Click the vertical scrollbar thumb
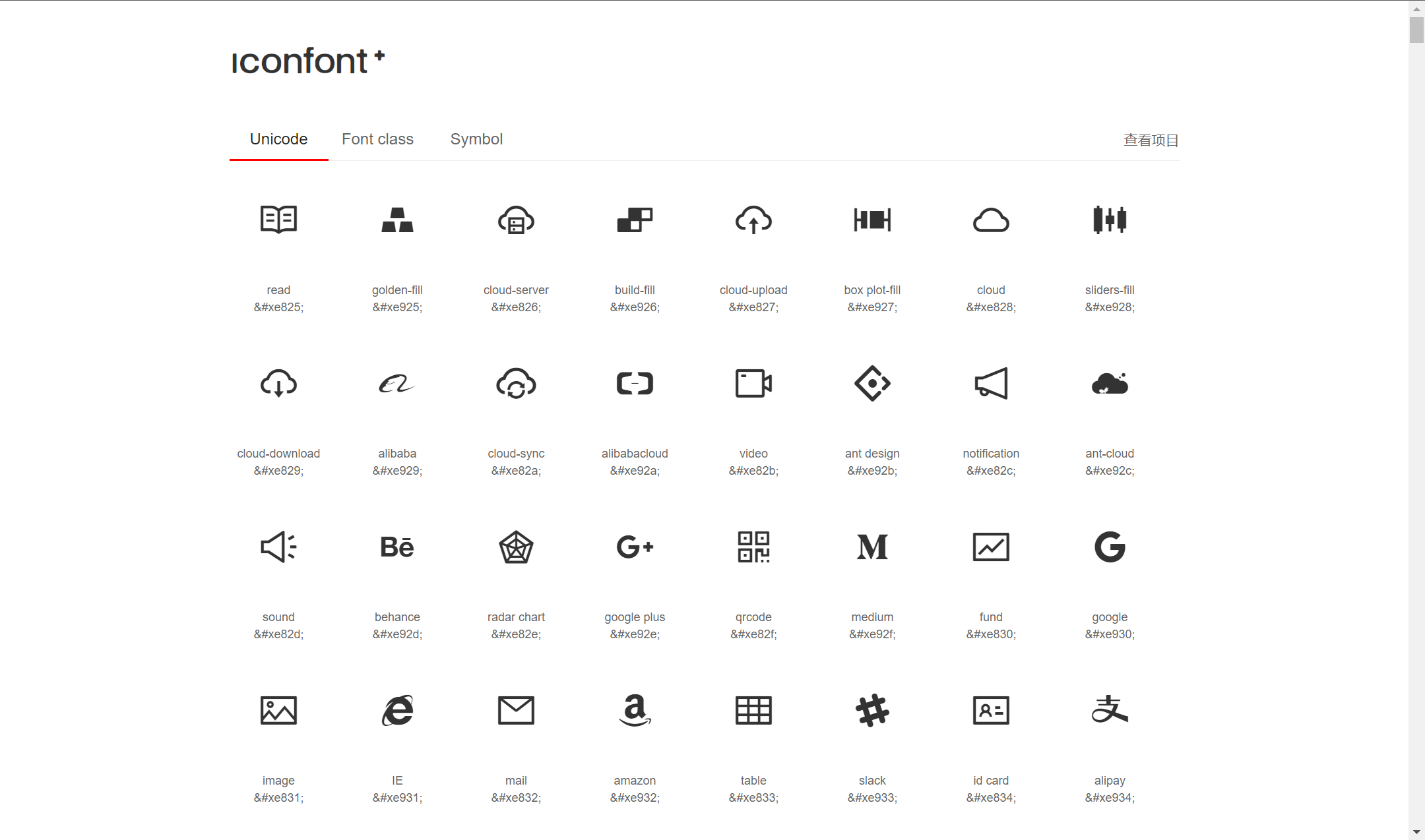 [x=1416, y=30]
